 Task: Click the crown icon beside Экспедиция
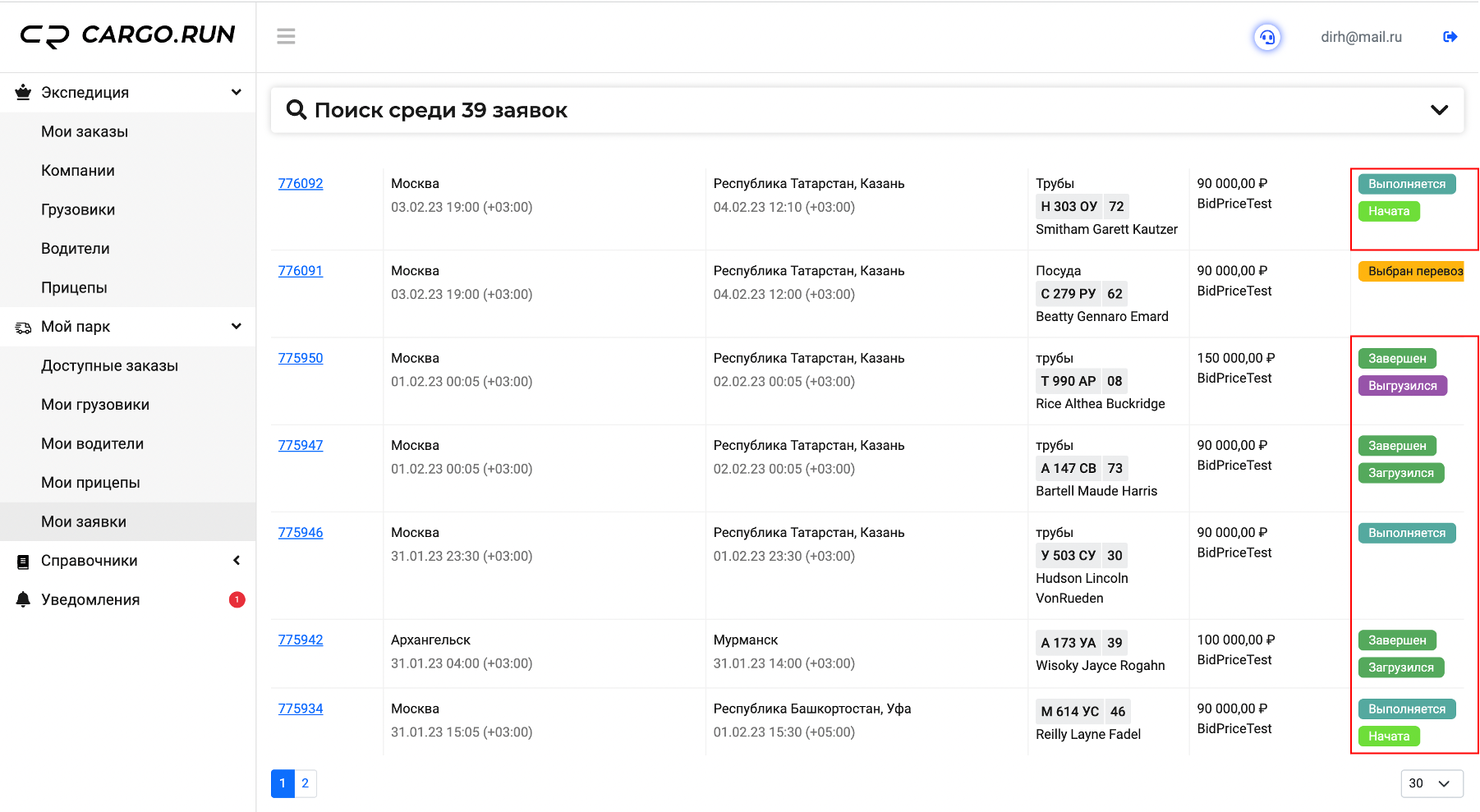pyautogui.click(x=23, y=93)
